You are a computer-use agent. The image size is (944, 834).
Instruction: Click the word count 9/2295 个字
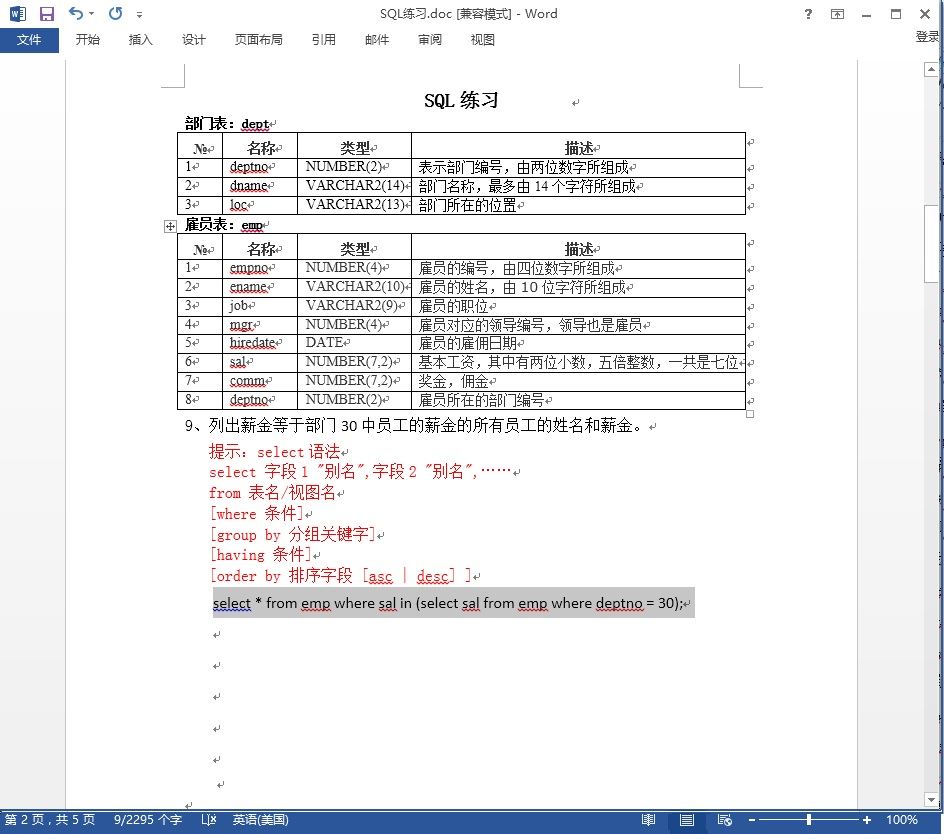[148, 820]
